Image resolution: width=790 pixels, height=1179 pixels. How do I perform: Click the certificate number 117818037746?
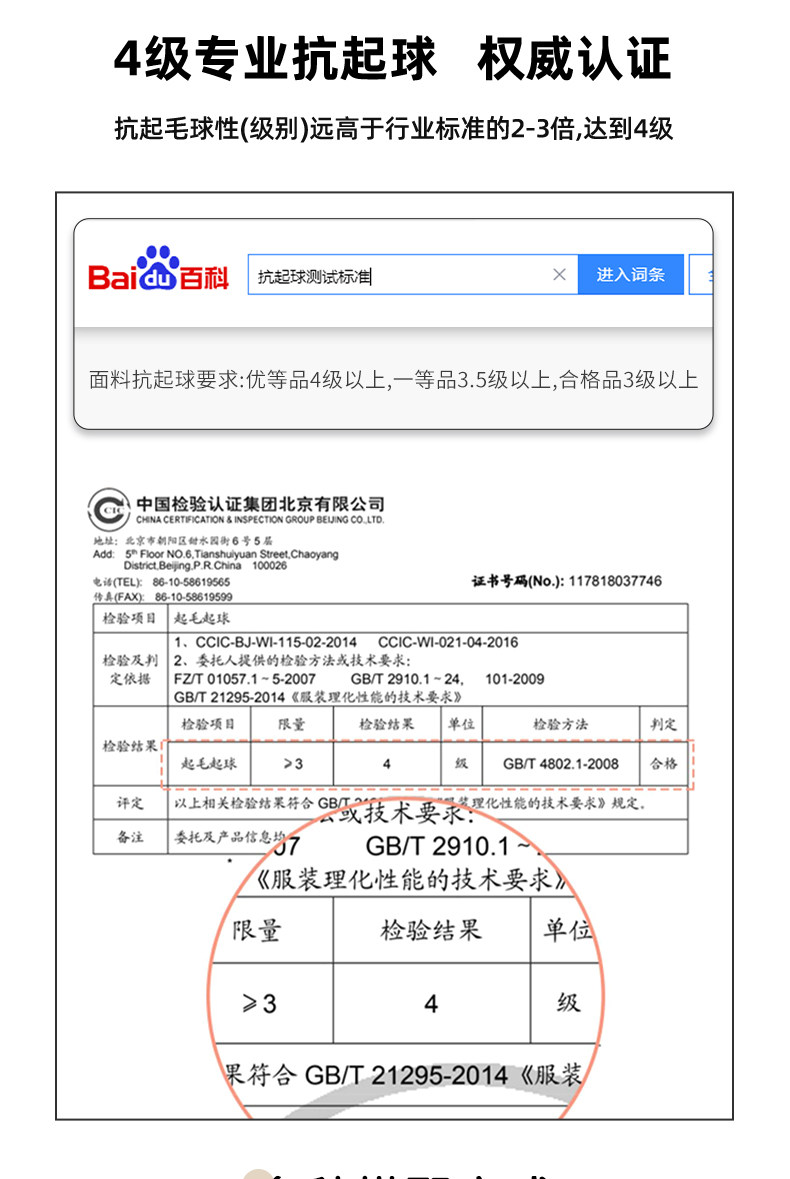coord(615,581)
